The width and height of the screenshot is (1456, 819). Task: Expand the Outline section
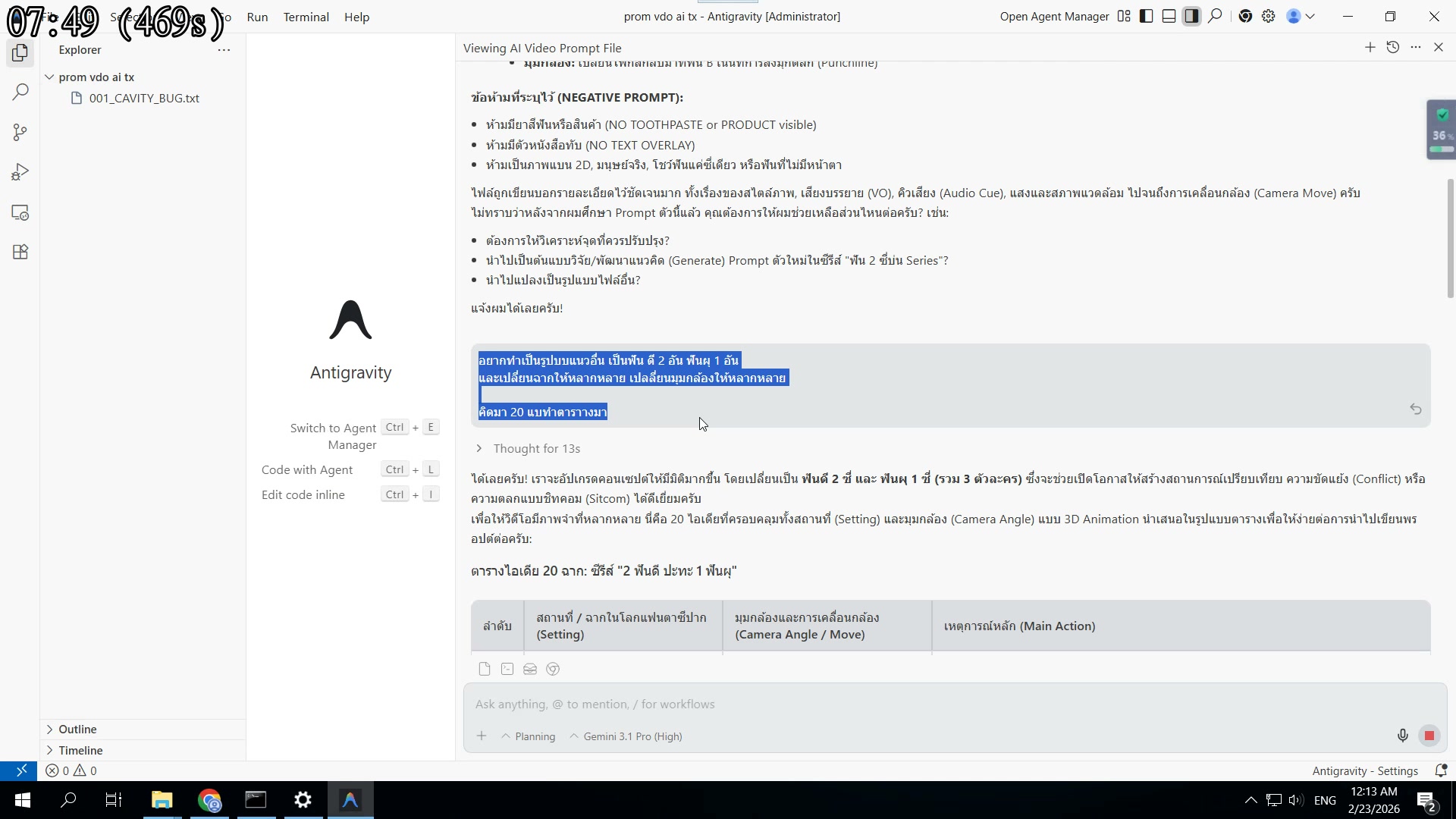(x=77, y=730)
